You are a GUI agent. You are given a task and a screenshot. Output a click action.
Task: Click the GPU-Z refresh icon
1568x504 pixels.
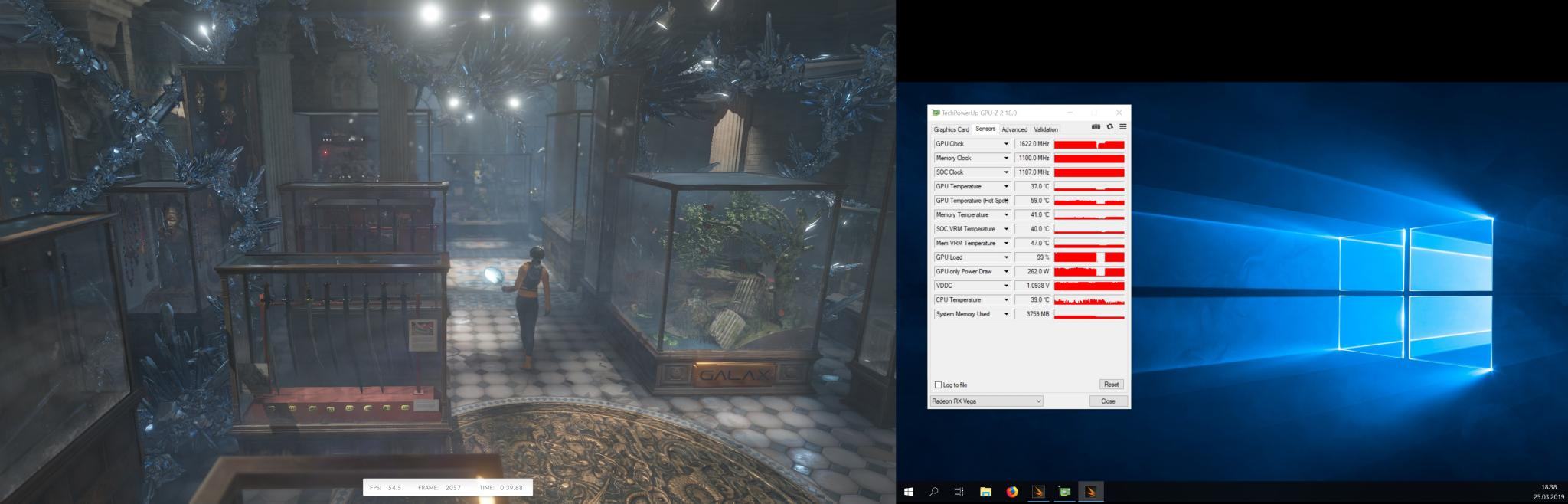(x=1109, y=127)
